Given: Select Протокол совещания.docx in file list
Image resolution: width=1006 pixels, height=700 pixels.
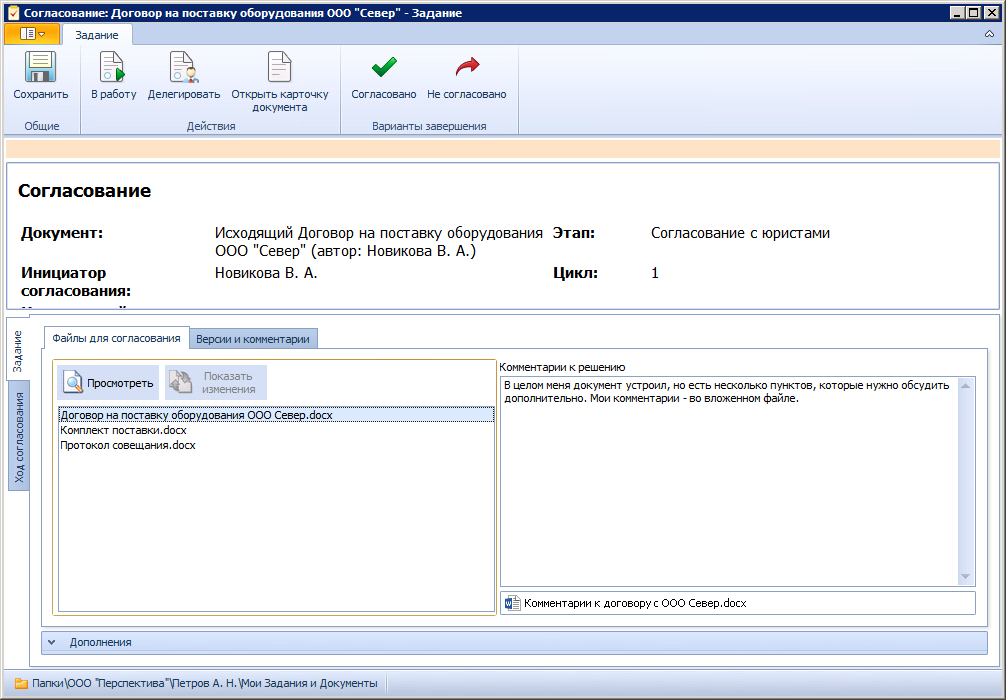Looking at the screenshot, I should (128, 446).
